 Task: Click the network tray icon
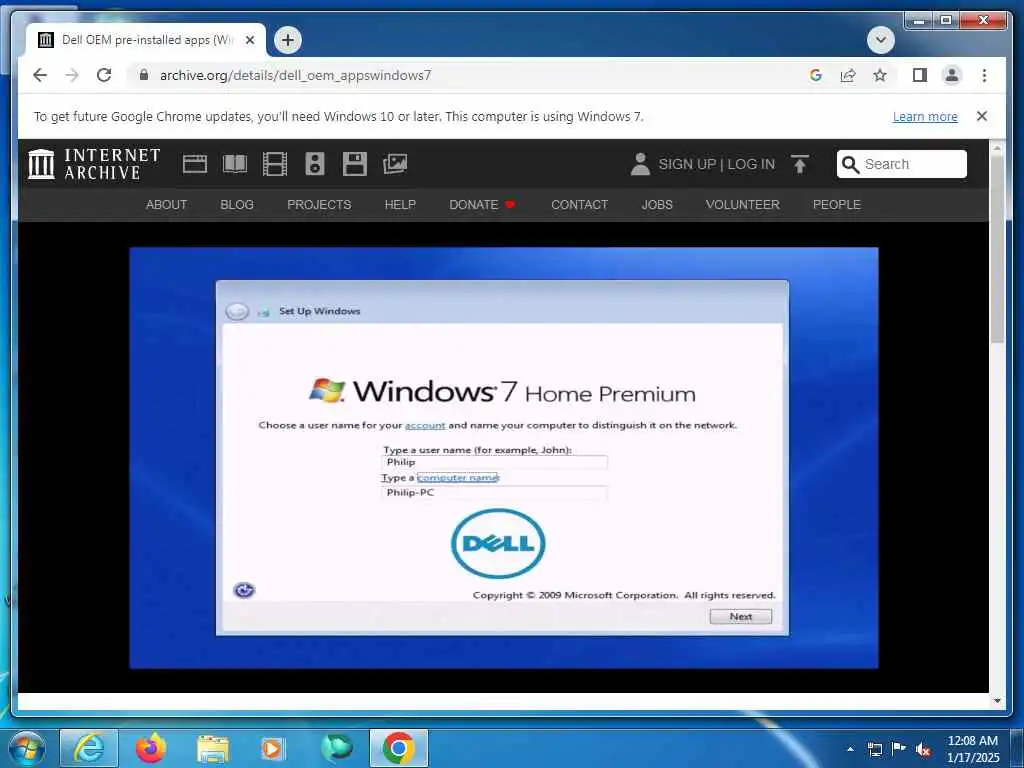point(874,749)
